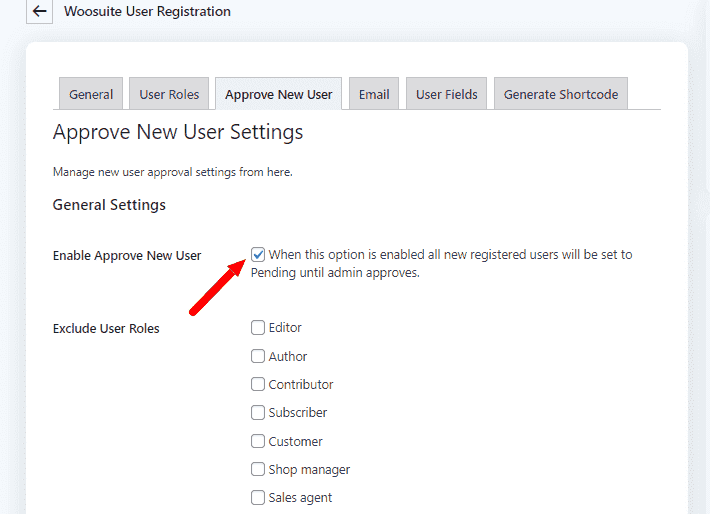Check the Contributor role checkbox
This screenshot has height=514, width=710.
click(258, 384)
